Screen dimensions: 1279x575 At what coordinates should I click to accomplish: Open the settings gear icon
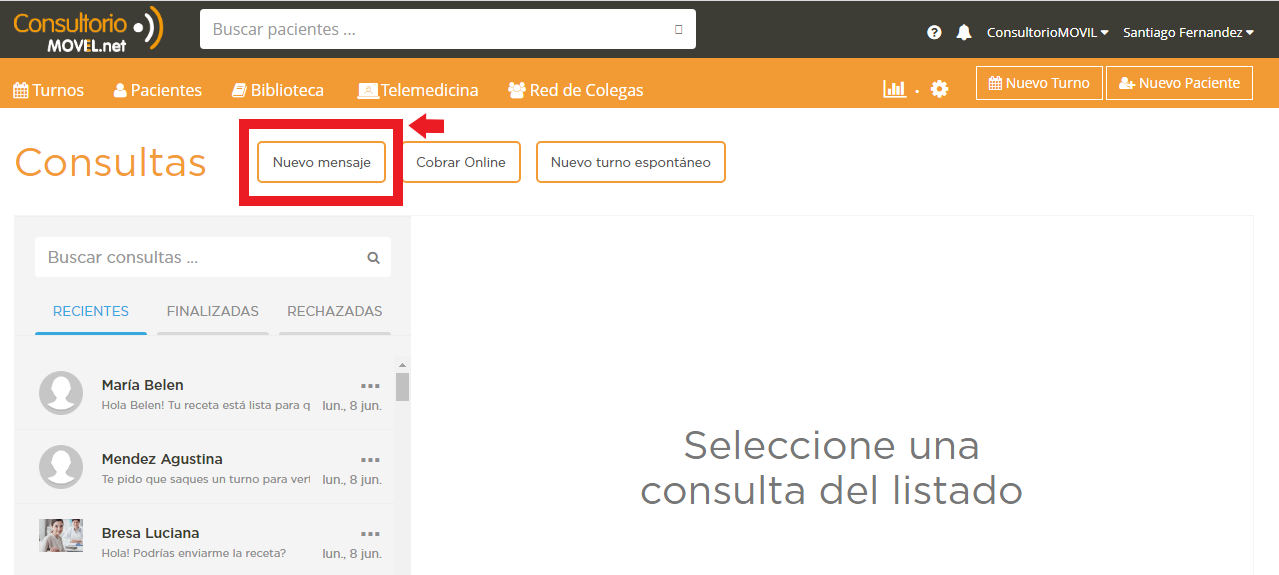pos(939,89)
